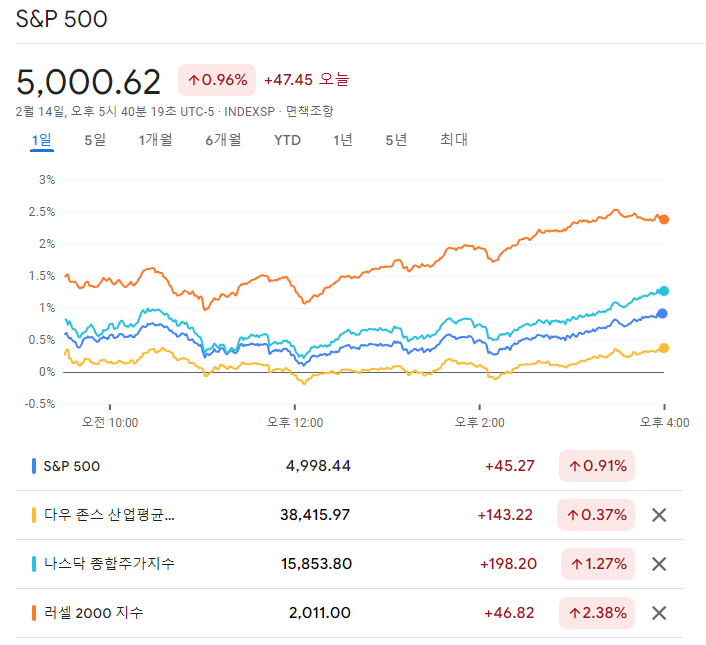Image resolution: width=706 pixels, height=645 pixels.
Task: Click the S&P 500 page title
Action: coord(62,19)
